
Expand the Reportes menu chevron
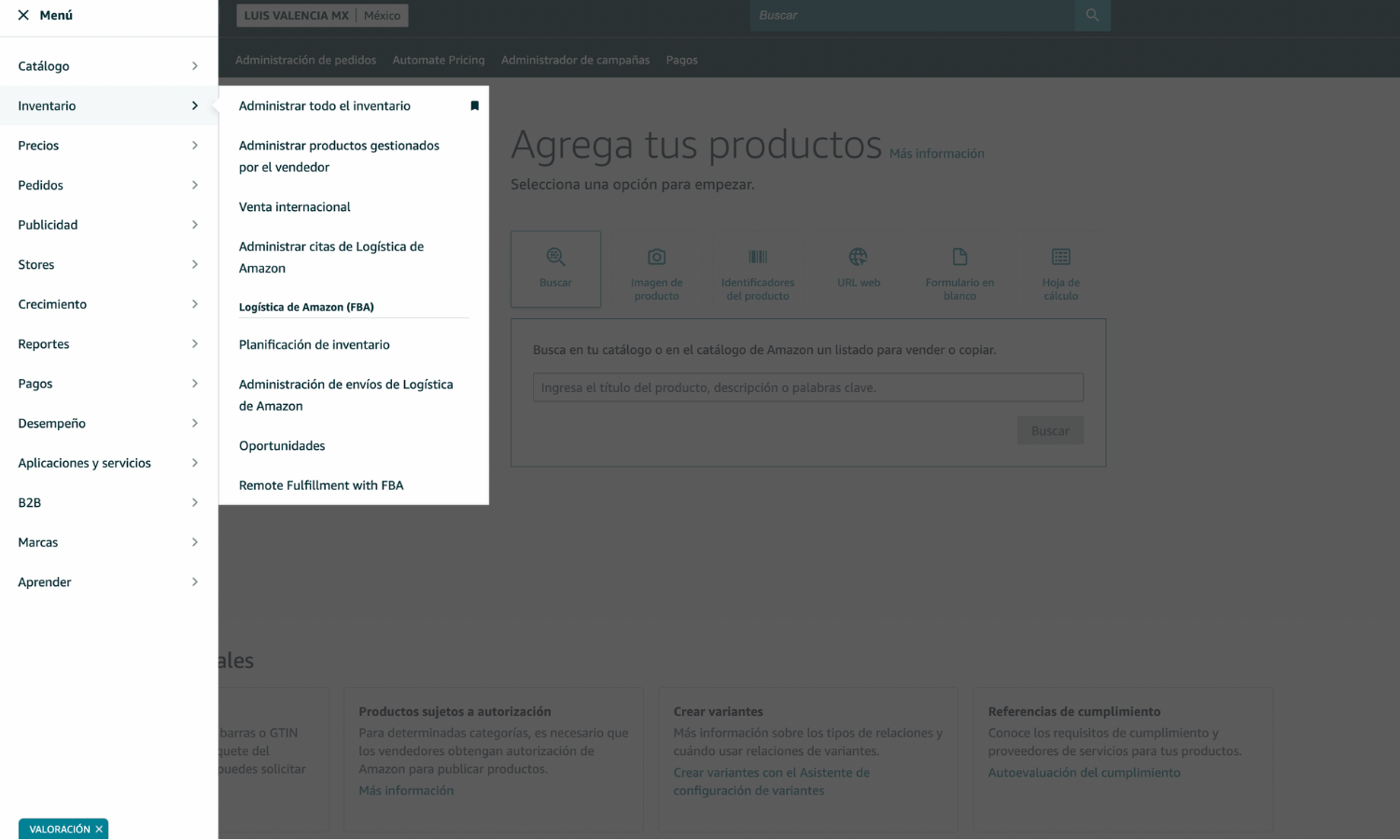194,343
